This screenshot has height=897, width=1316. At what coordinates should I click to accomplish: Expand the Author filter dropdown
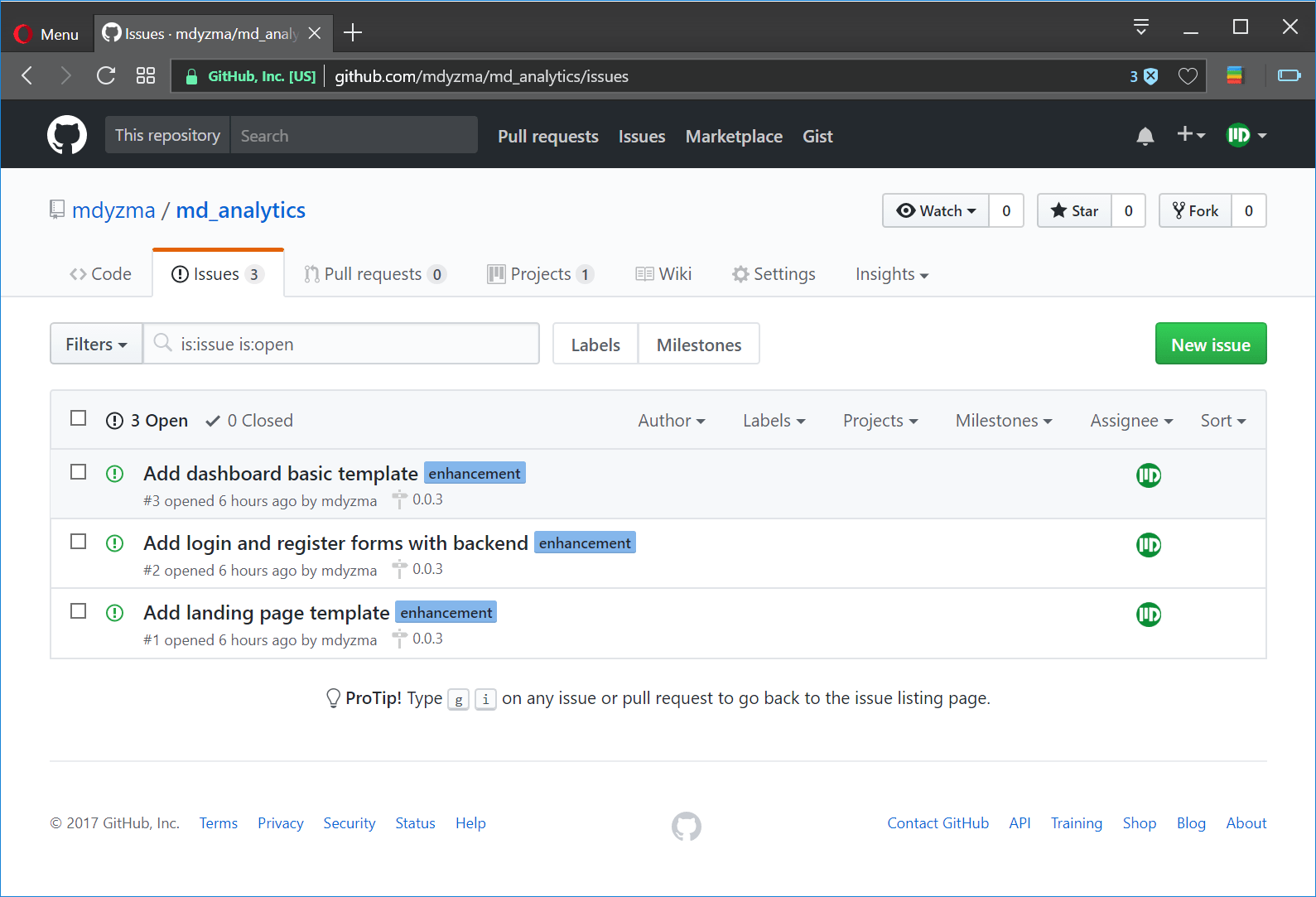tap(672, 421)
